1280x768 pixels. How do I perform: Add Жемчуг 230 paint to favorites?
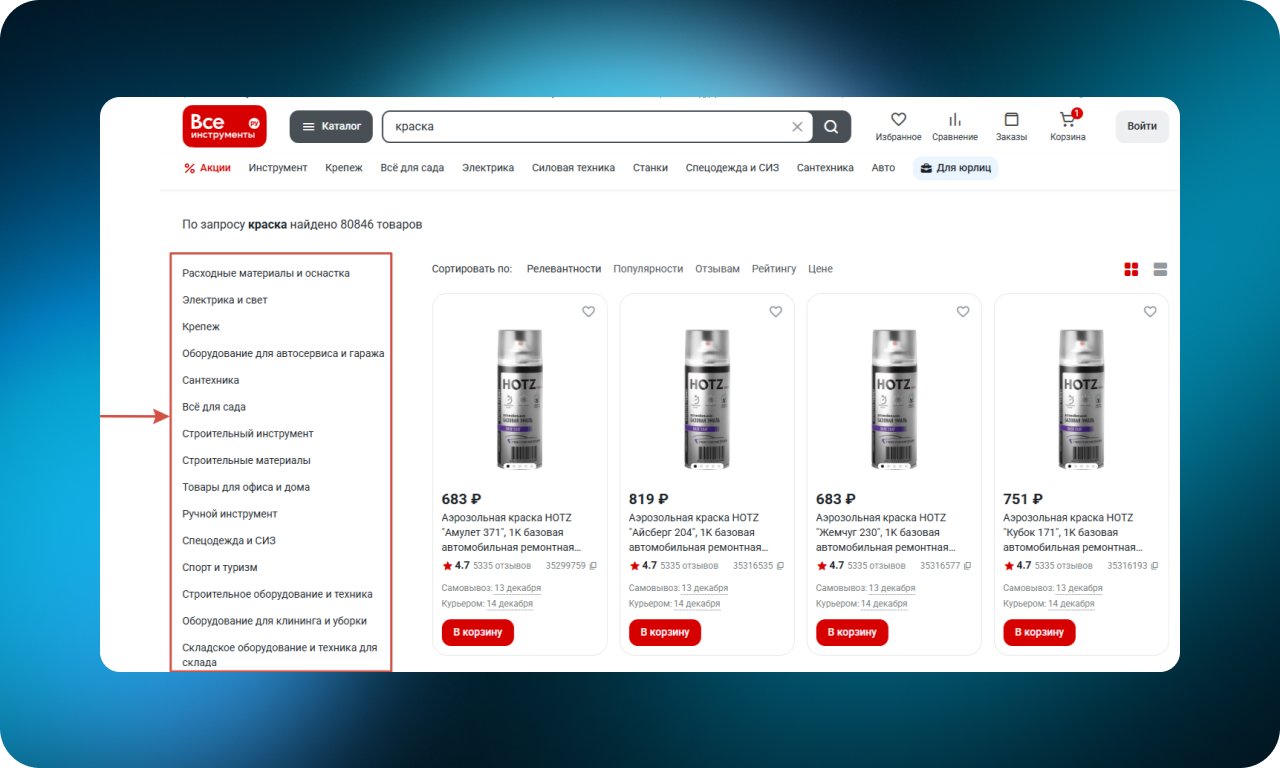[x=963, y=312]
